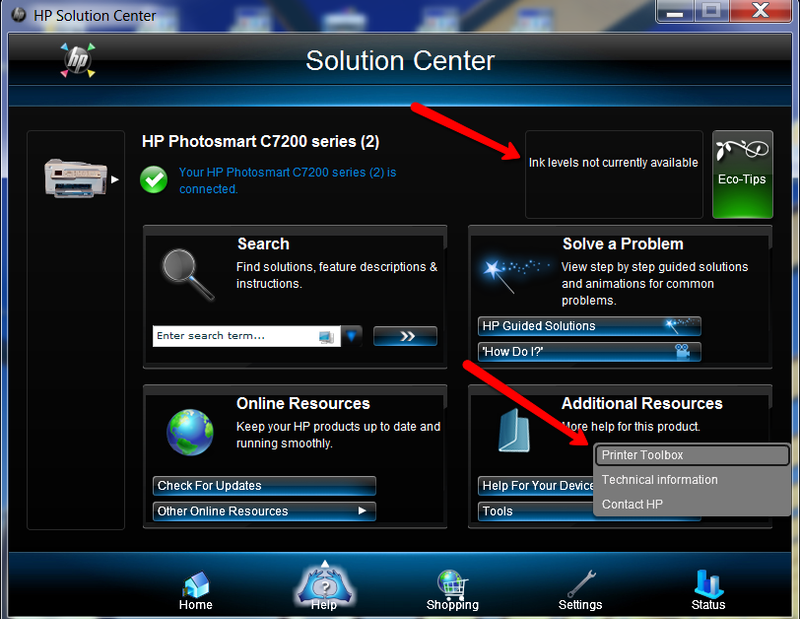Viewport: 800px width, 619px height.
Task: Click the magnifying glass Search icon
Action: coord(188,274)
